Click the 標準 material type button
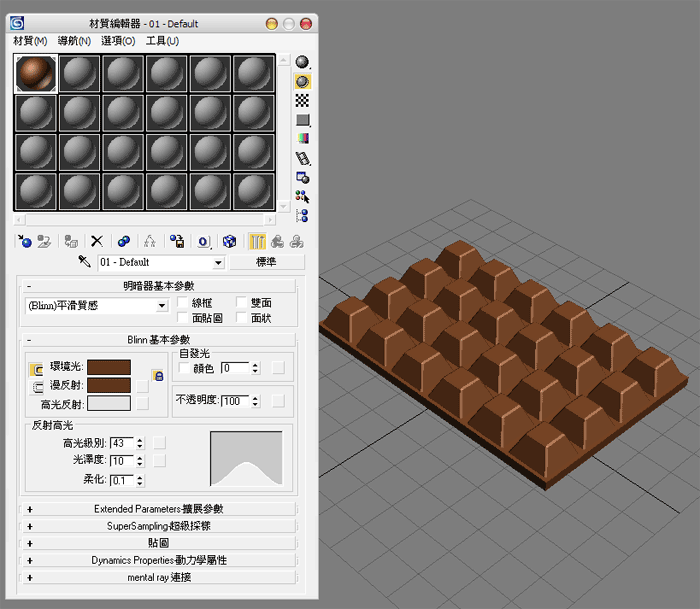The width and height of the screenshot is (700, 609). coord(267,262)
